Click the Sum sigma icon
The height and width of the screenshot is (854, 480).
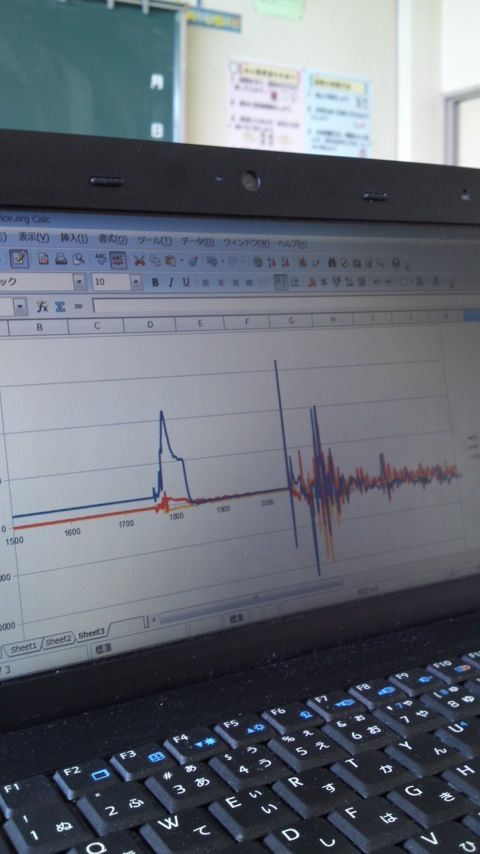[x=60, y=306]
